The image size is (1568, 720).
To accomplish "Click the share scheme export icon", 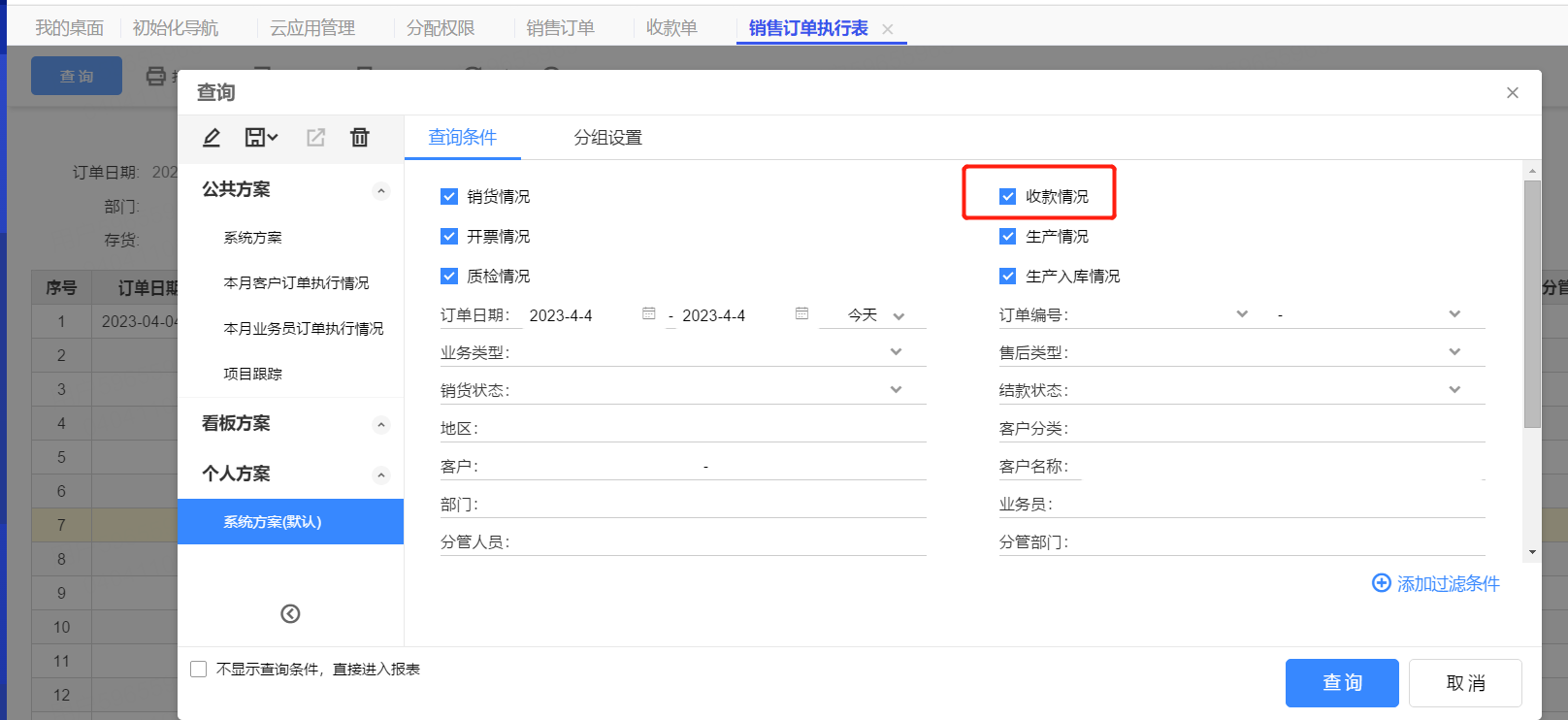I will [315, 138].
